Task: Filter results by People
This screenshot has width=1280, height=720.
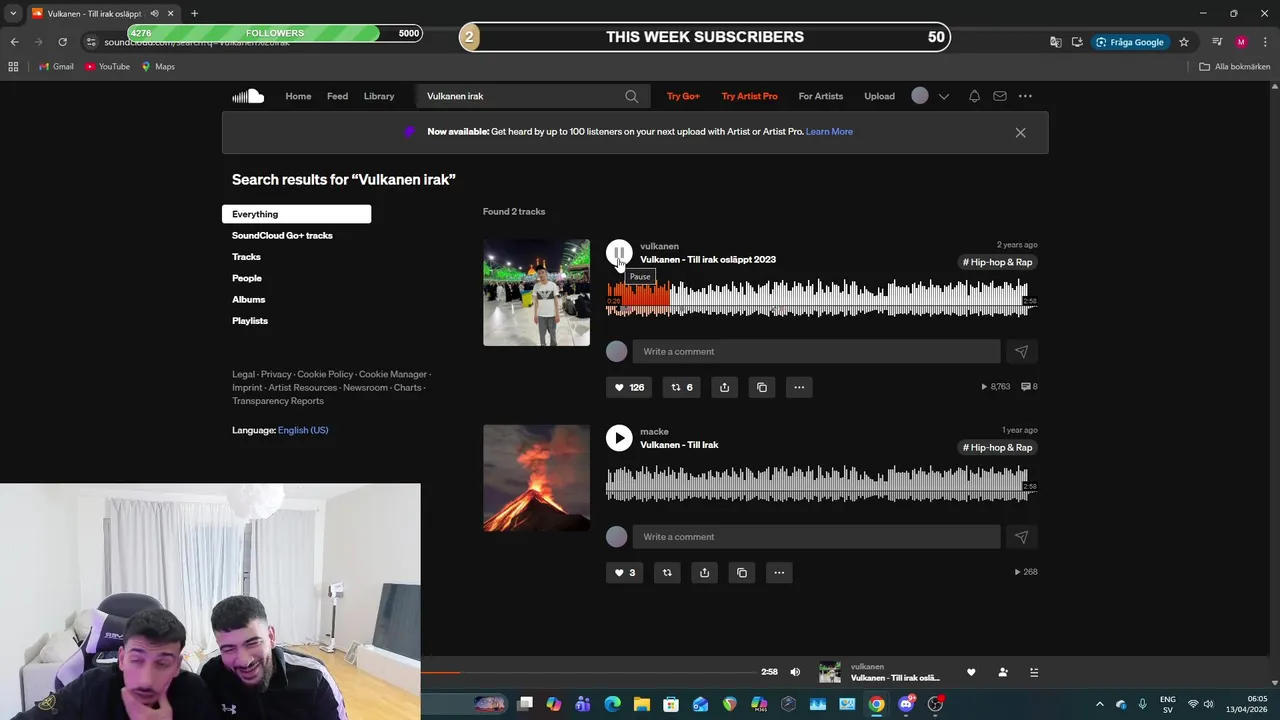Action: [247, 278]
